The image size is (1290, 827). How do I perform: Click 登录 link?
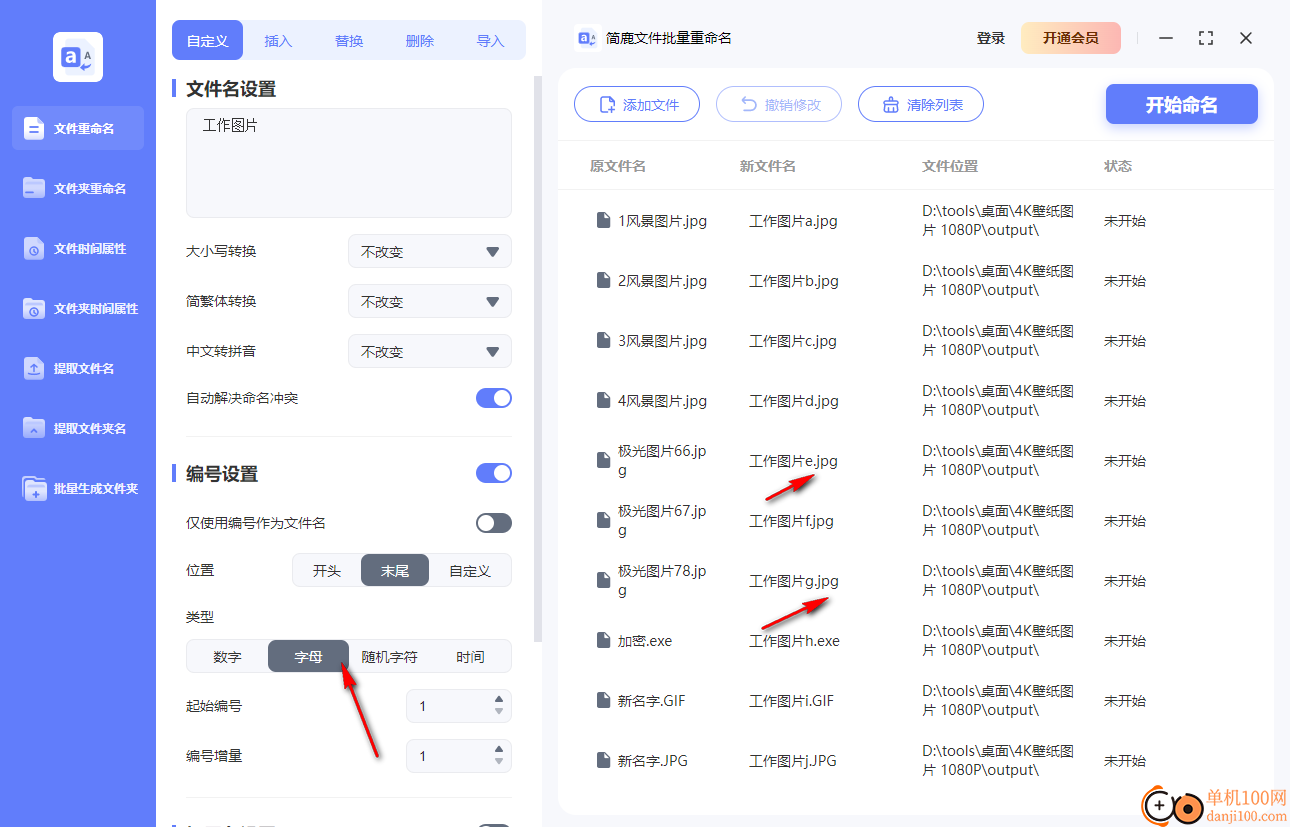tap(991, 38)
